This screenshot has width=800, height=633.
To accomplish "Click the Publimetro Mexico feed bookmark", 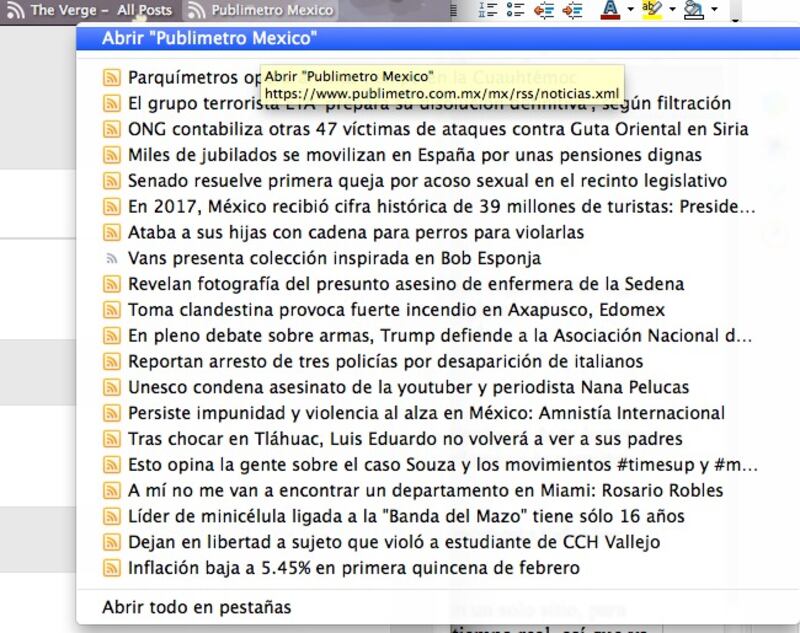I will 260,10.
